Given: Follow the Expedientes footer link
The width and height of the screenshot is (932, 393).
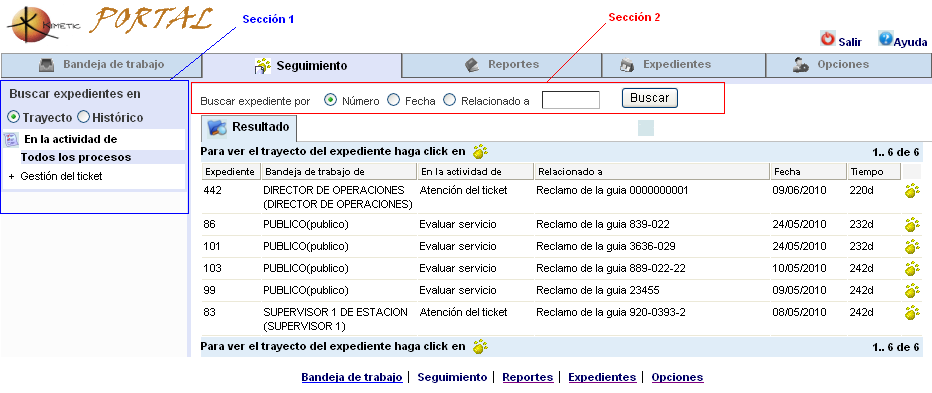Looking at the screenshot, I should pyautogui.click(x=602, y=377).
